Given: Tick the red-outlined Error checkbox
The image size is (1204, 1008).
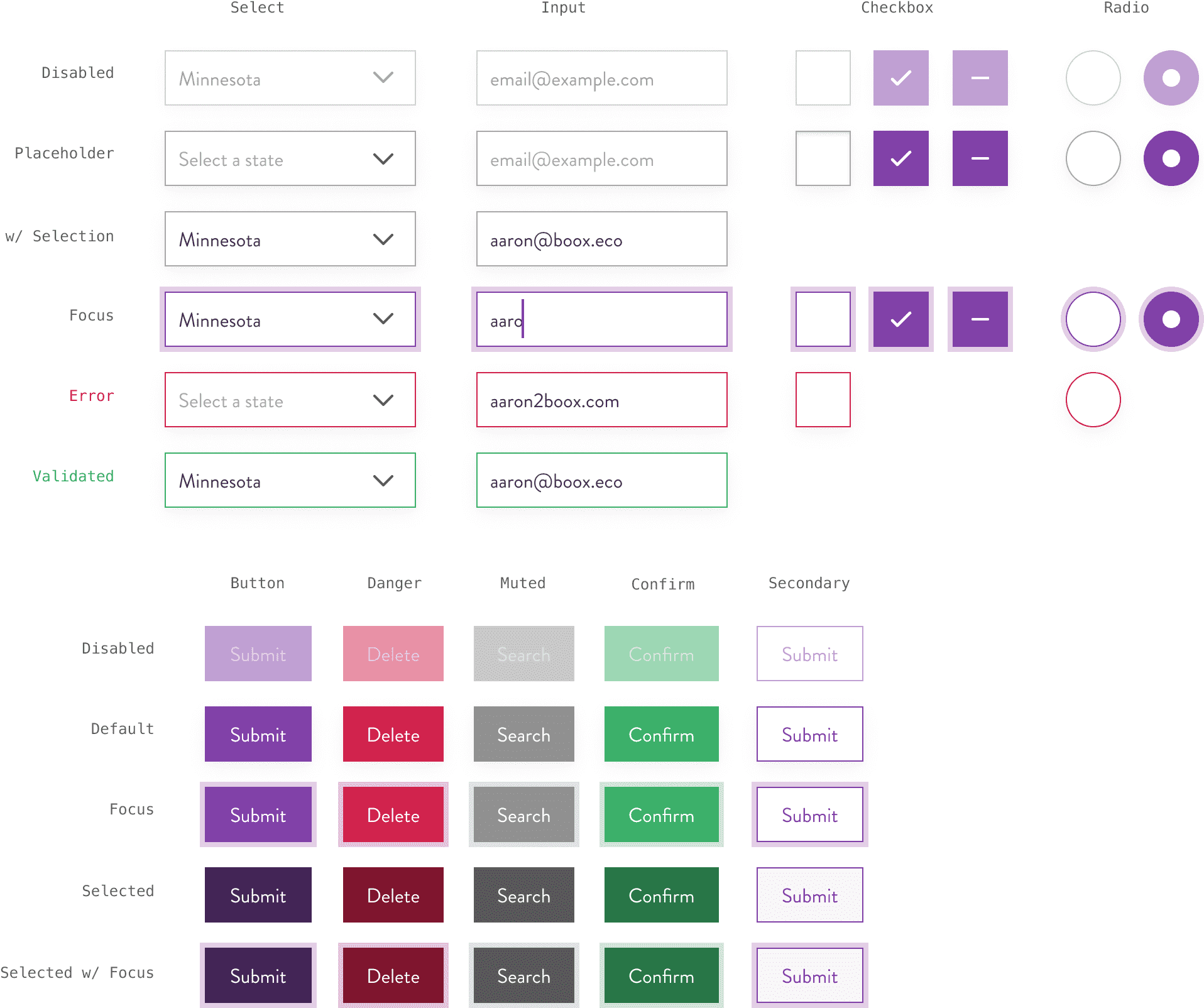Looking at the screenshot, I should click(823, 400).
